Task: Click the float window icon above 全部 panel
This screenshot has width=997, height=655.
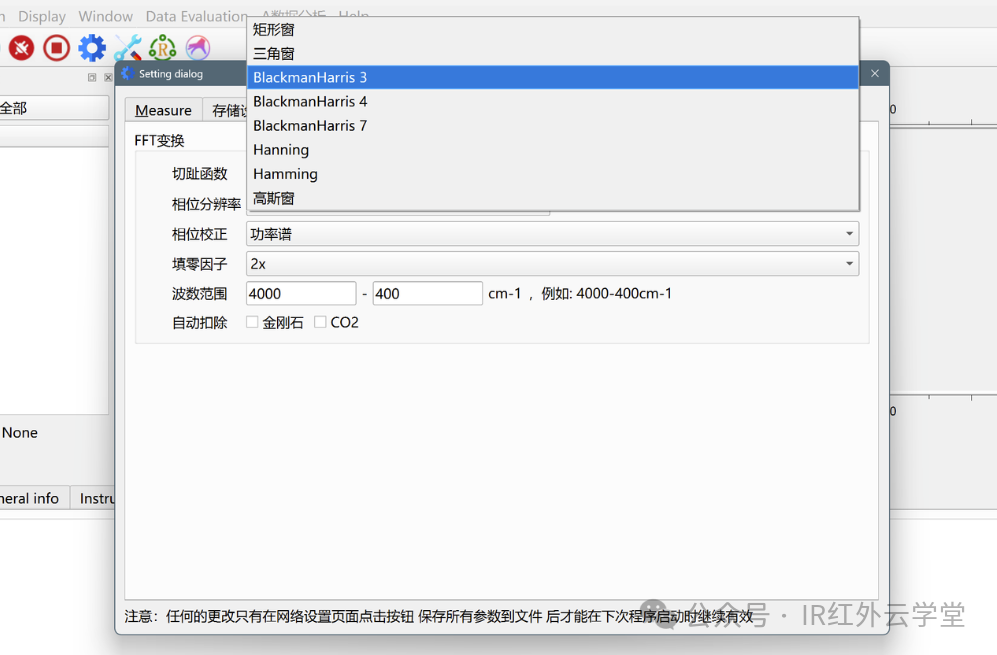Action: 91,77
